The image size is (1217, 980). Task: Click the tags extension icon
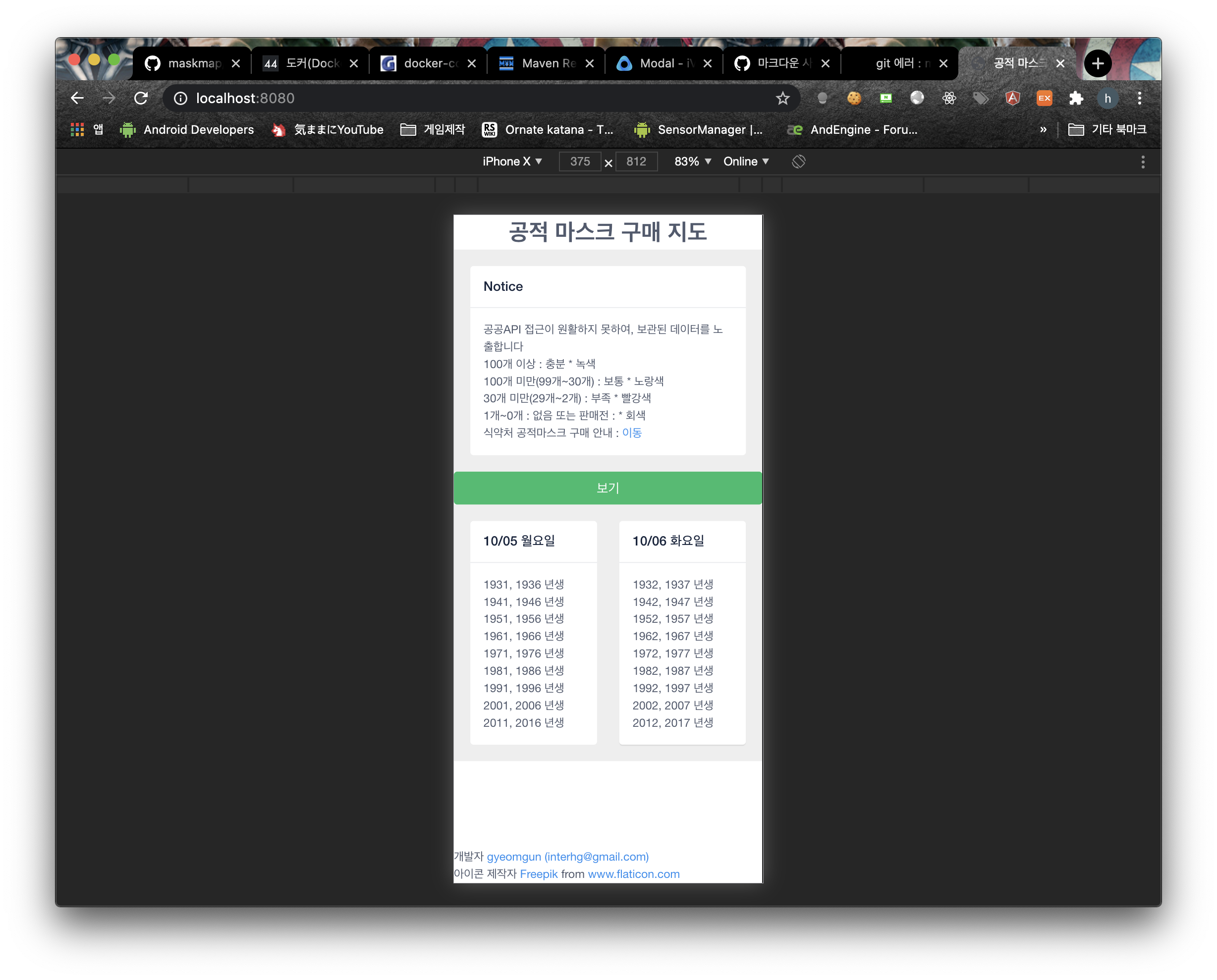pos(981,98)
